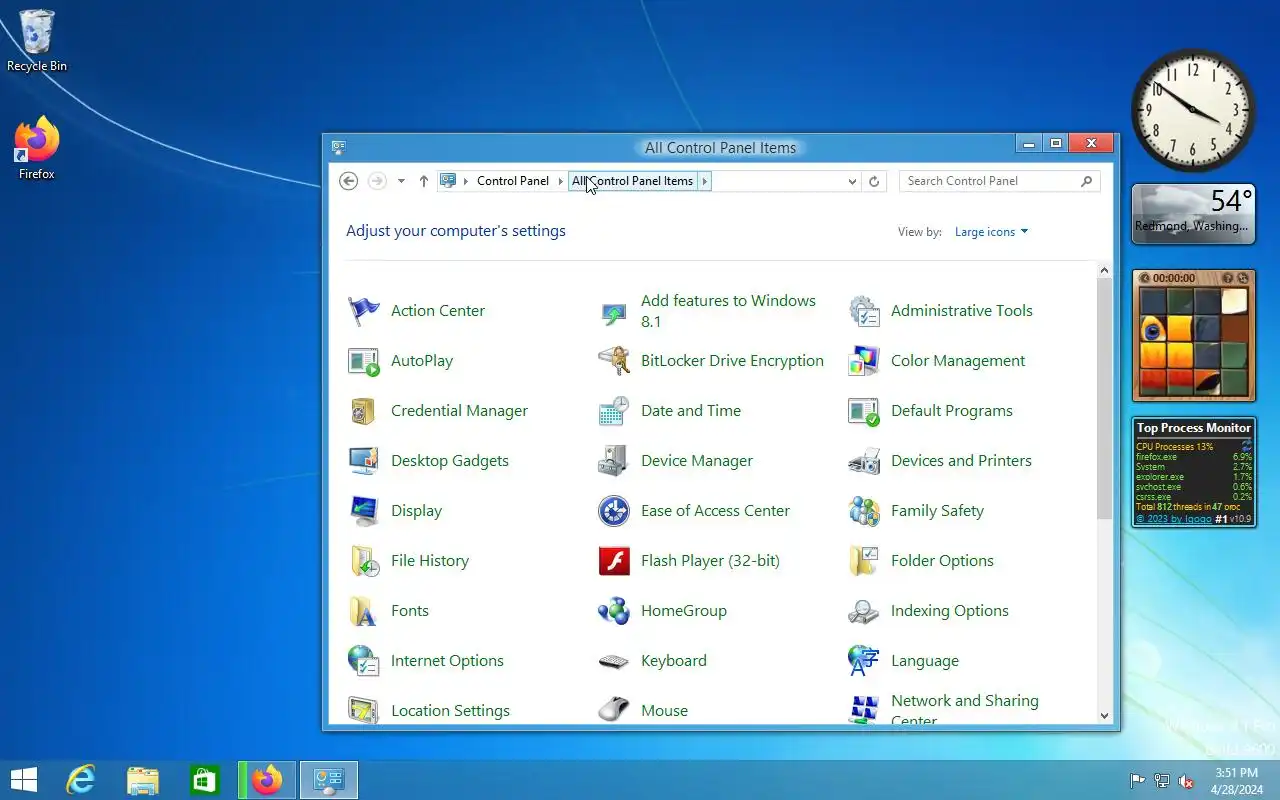This screenshot has height=800, width=1280.
Task: Click firefox.exe row in Top Process Monitor
Action: coord(1194,457)
